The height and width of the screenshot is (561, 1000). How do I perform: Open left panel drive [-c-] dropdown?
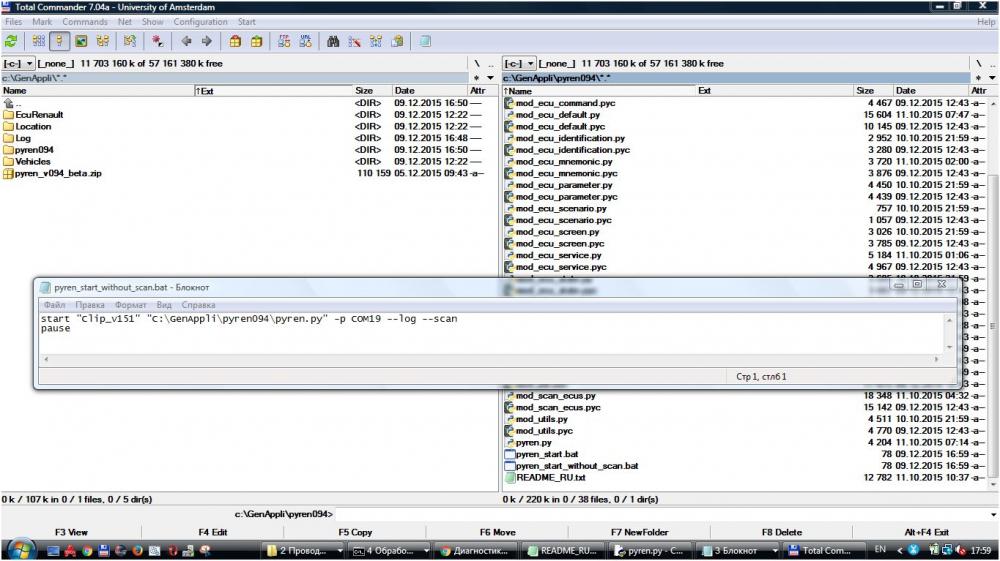(x=18, y=64)
